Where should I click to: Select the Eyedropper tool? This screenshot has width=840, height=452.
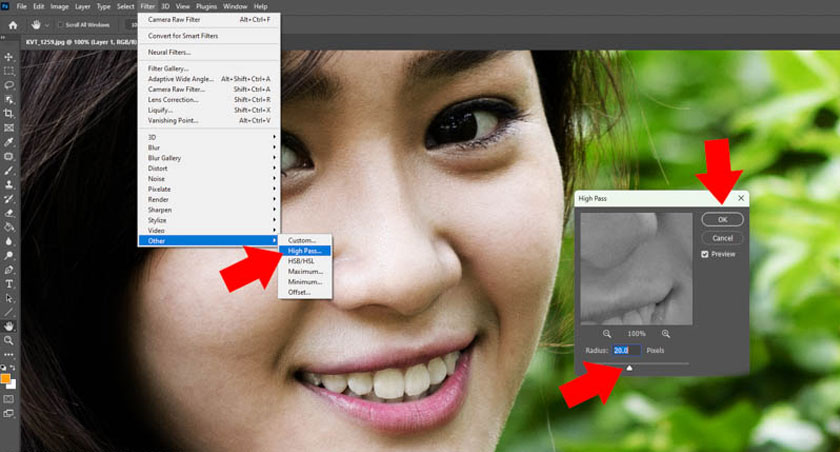point(9,142)
